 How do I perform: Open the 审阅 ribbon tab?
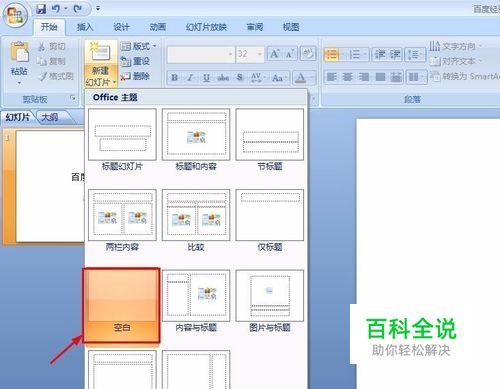pyautogui.click(x=255, y=27)
